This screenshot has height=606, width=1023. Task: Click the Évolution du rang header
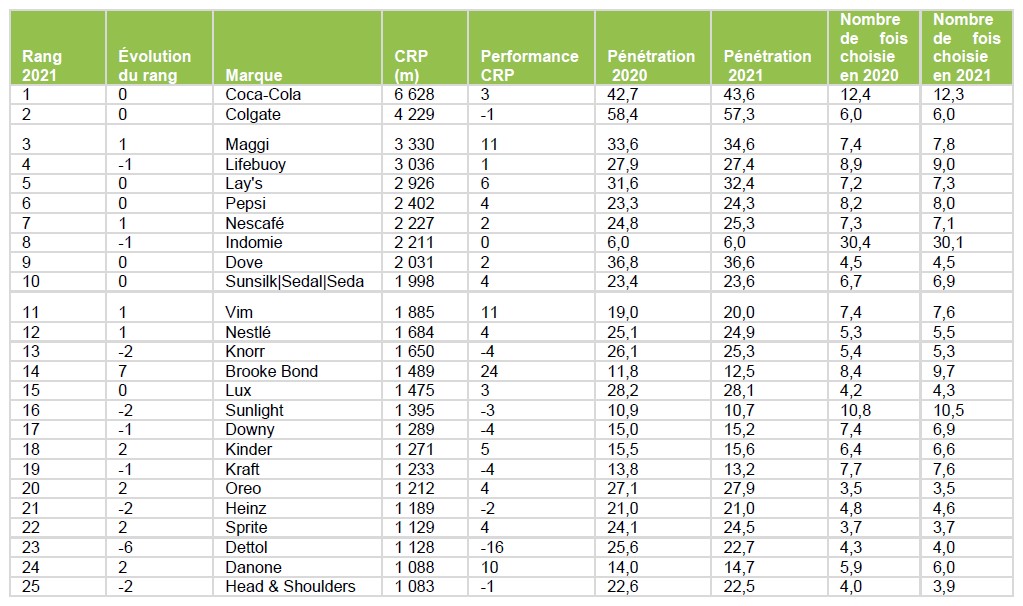(154, 65)
